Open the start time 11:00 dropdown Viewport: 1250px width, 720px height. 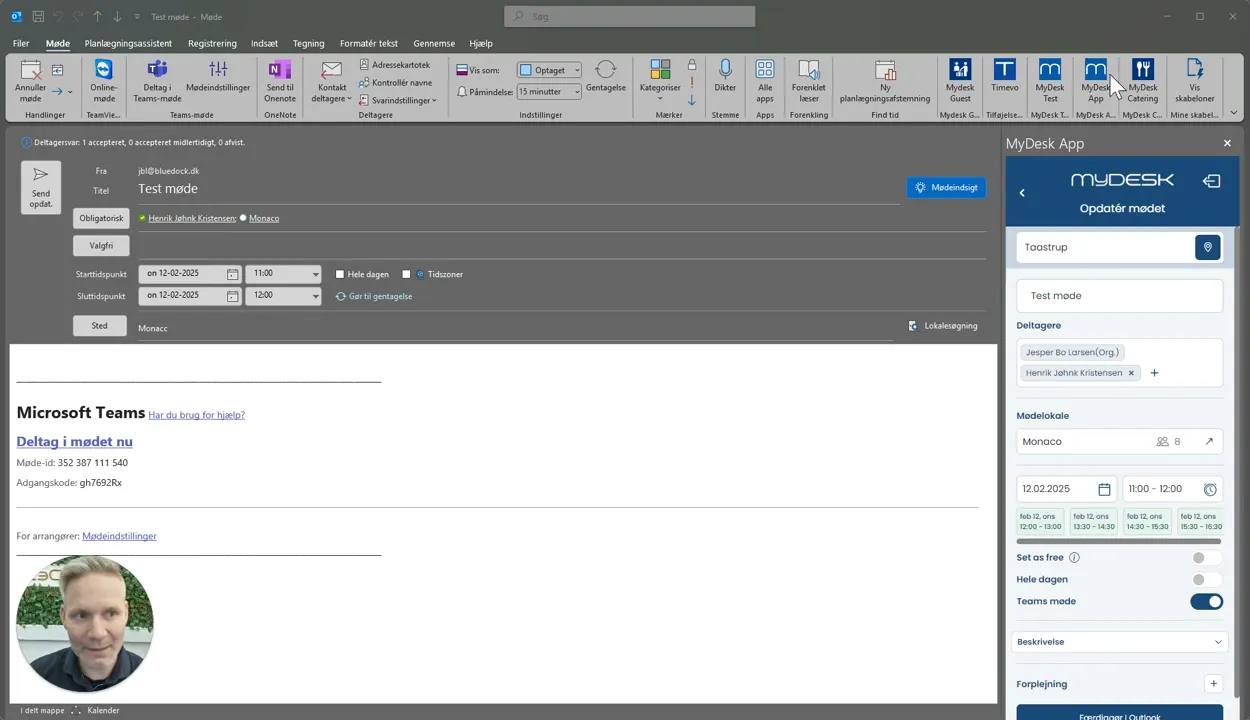tap(315, 274)
